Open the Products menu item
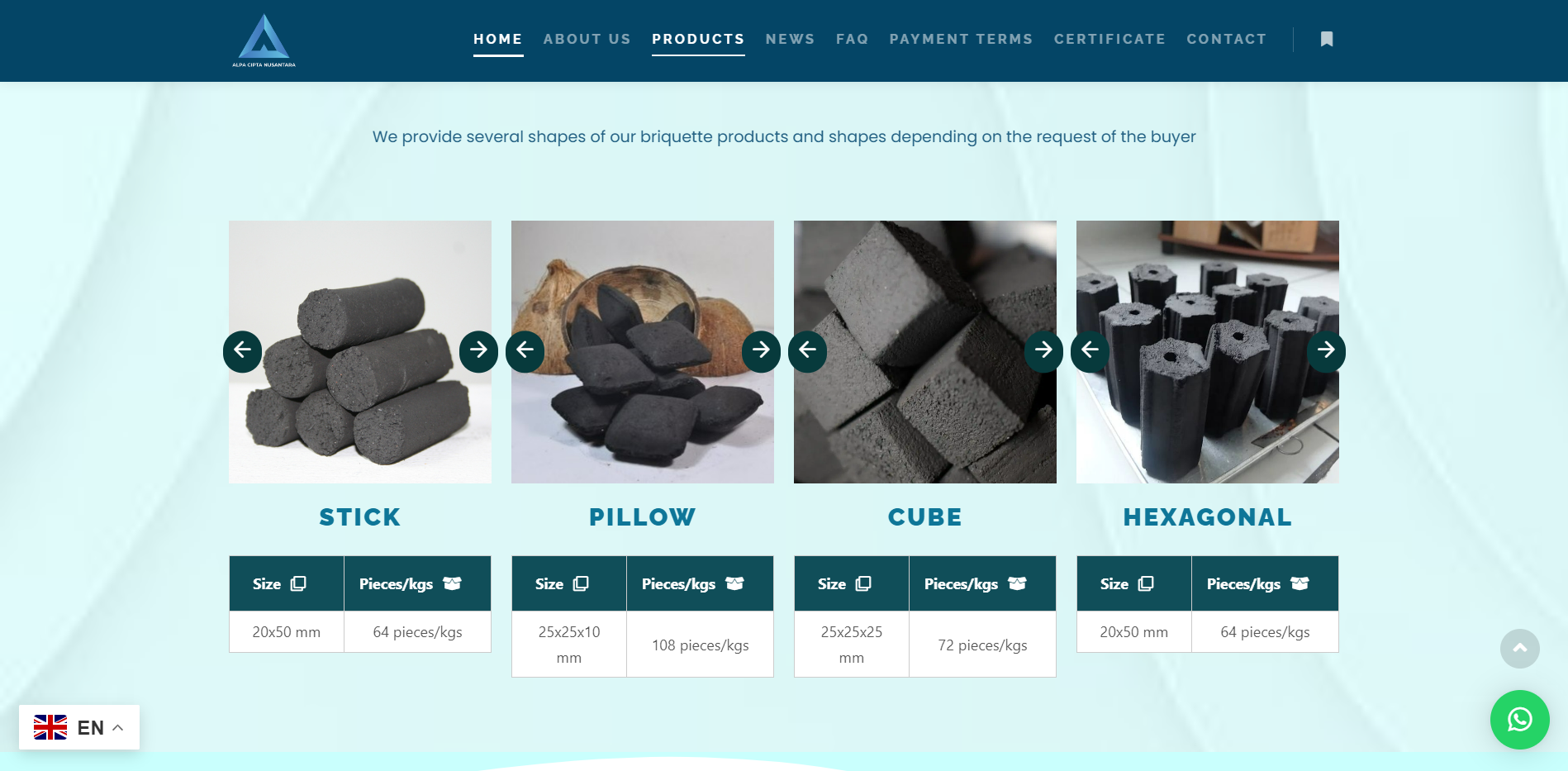The height and width of the screenshot is (771, 1568). coord(698,39)
